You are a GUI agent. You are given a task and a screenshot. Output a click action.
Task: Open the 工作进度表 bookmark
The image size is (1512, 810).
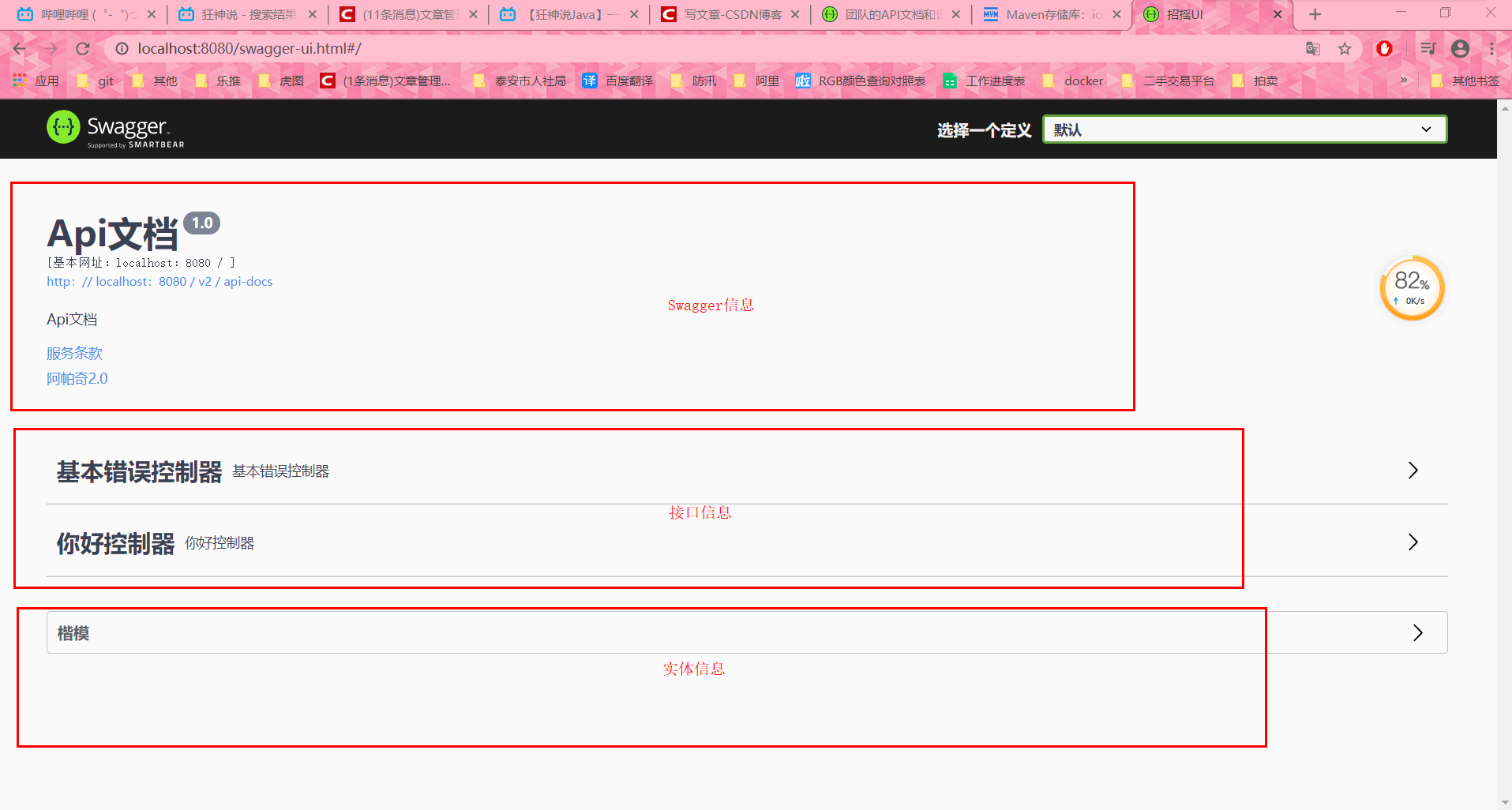tap(984, 81)
